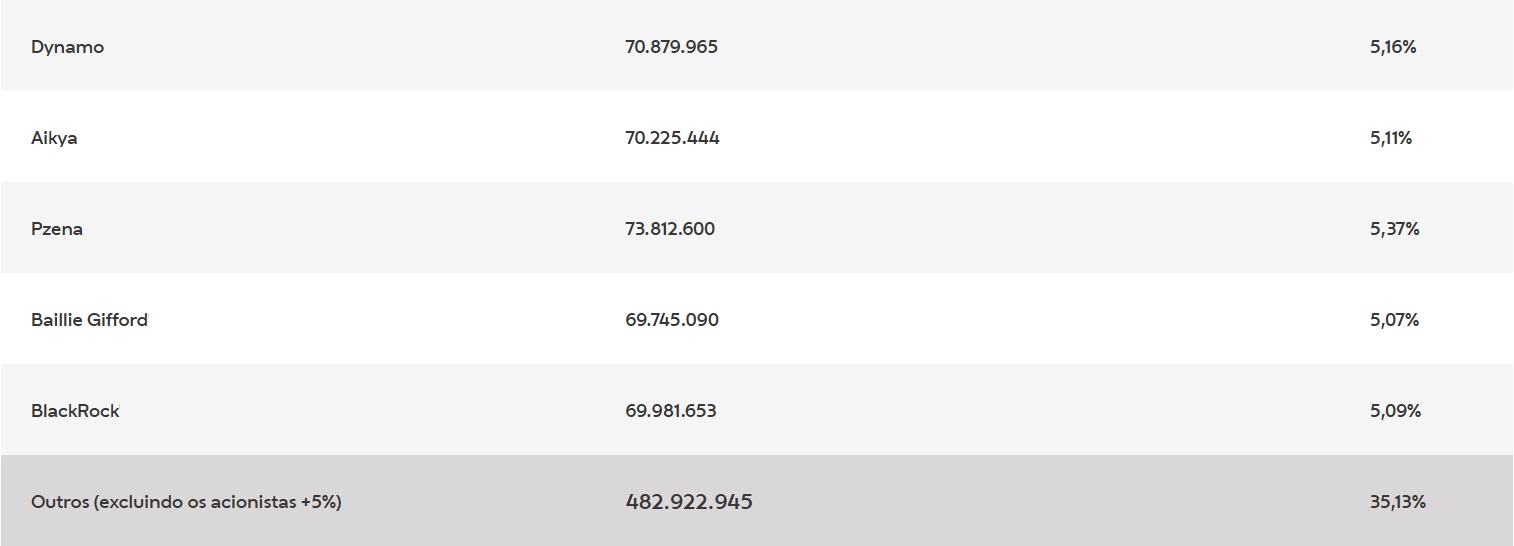Click the text acionistas in the last row

point(253,502)
